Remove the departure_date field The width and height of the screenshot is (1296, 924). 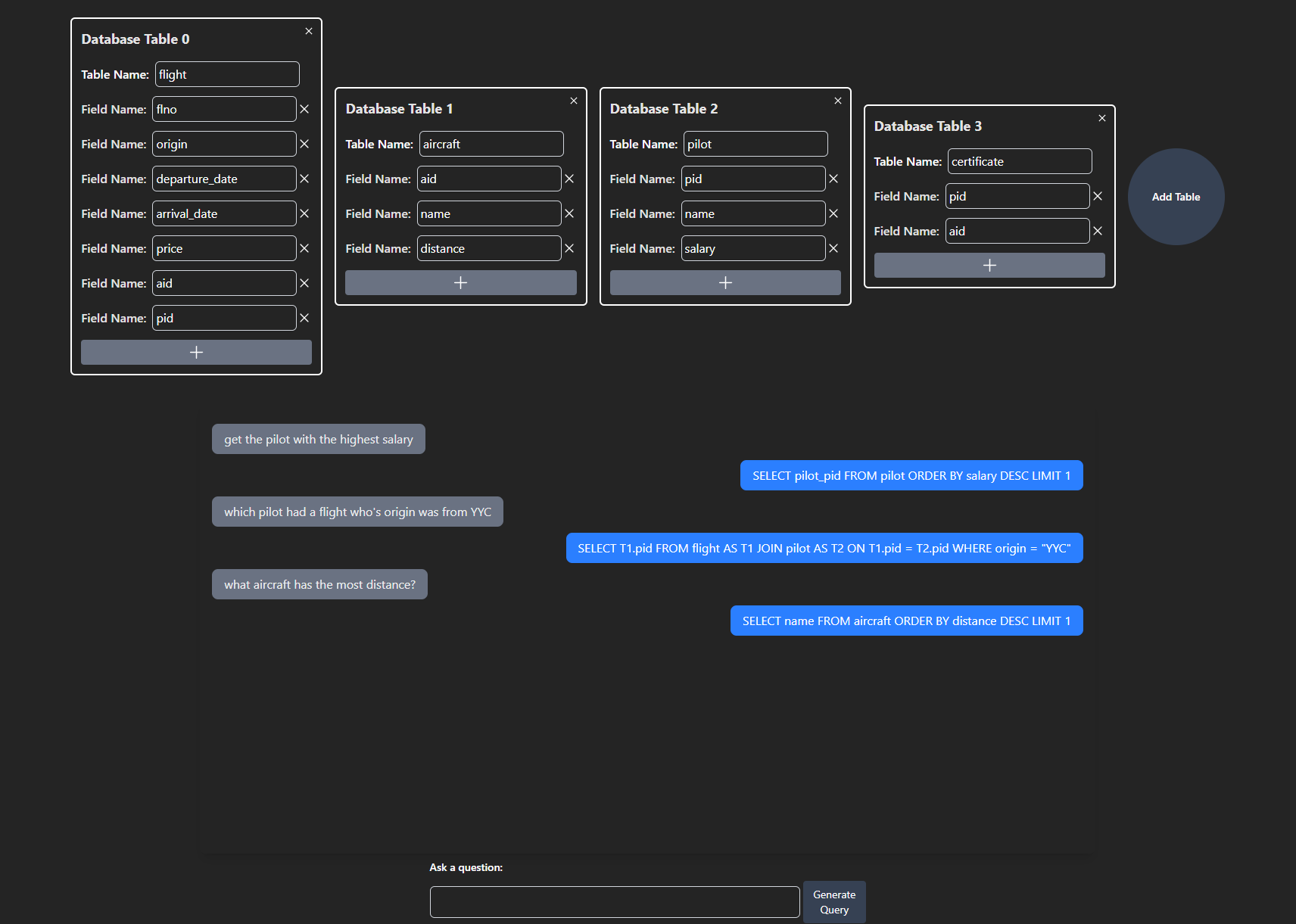(304, 179)
